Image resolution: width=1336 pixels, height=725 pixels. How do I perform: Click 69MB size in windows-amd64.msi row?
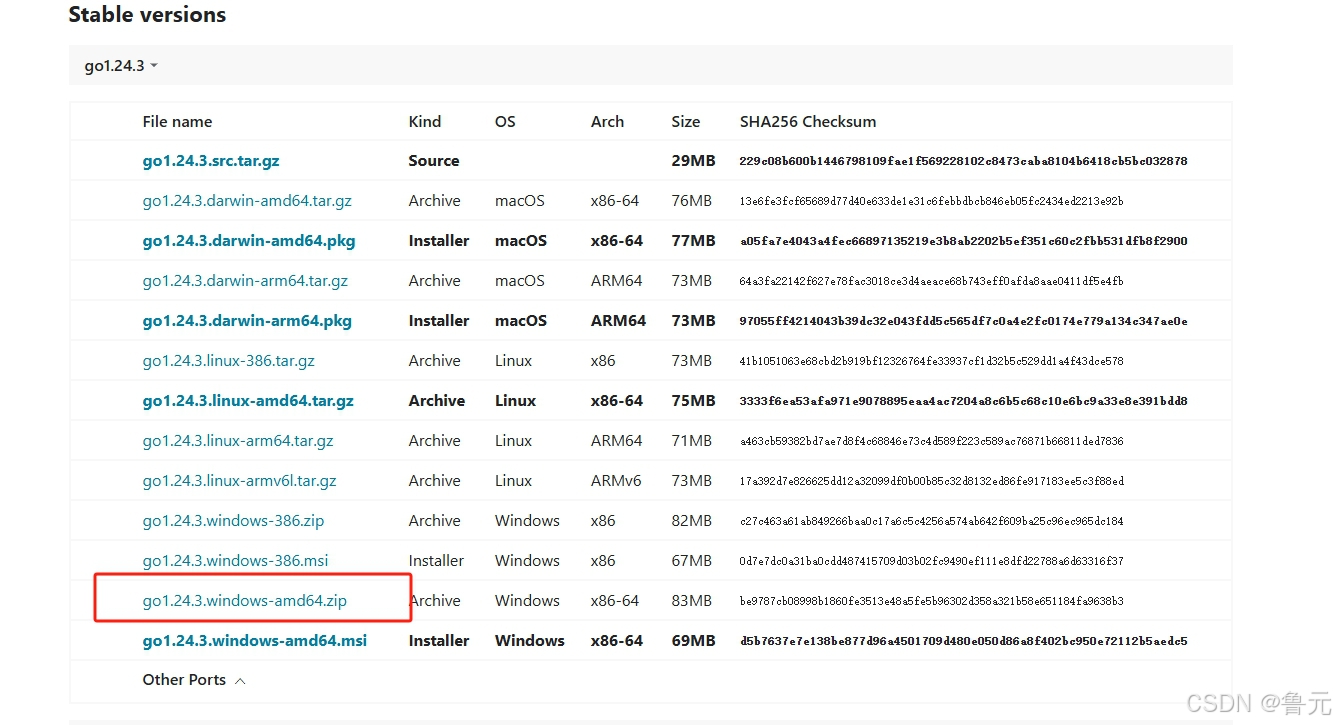[694, 641]
